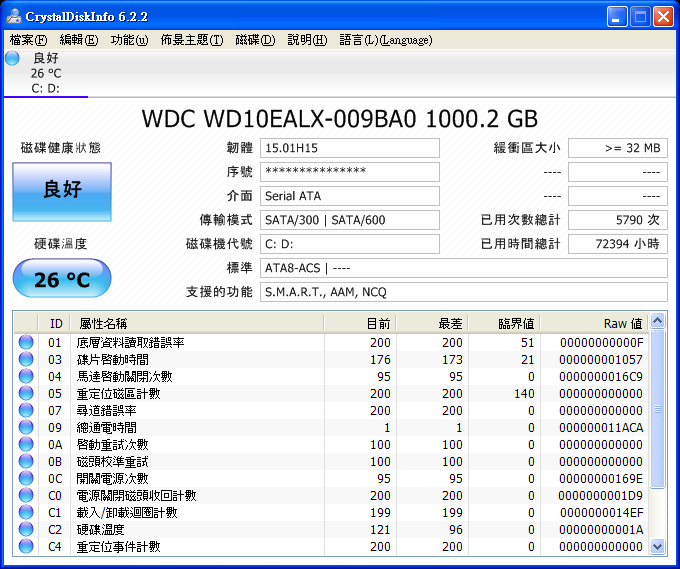Click status orb for attribute 09
Image resolution: width=680 pixels, height=569 pixels.
26,427
